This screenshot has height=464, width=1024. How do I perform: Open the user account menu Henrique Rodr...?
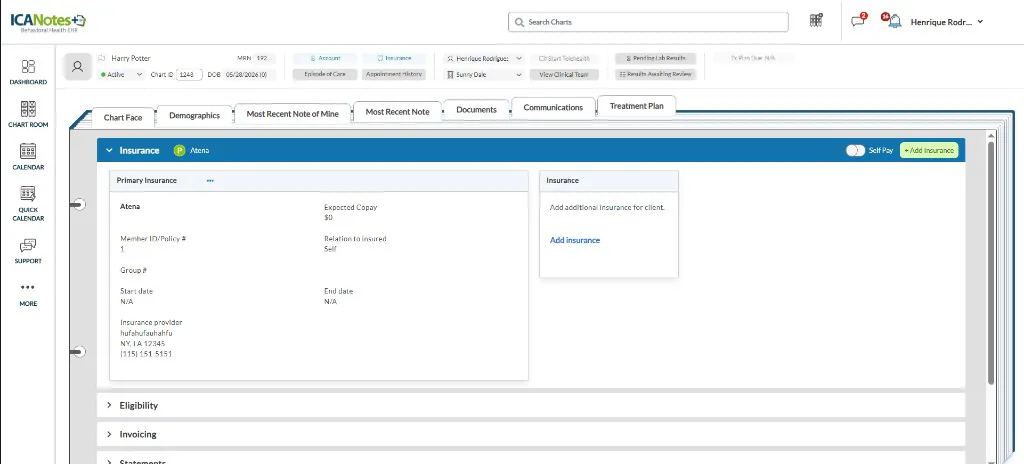[946, 22]
